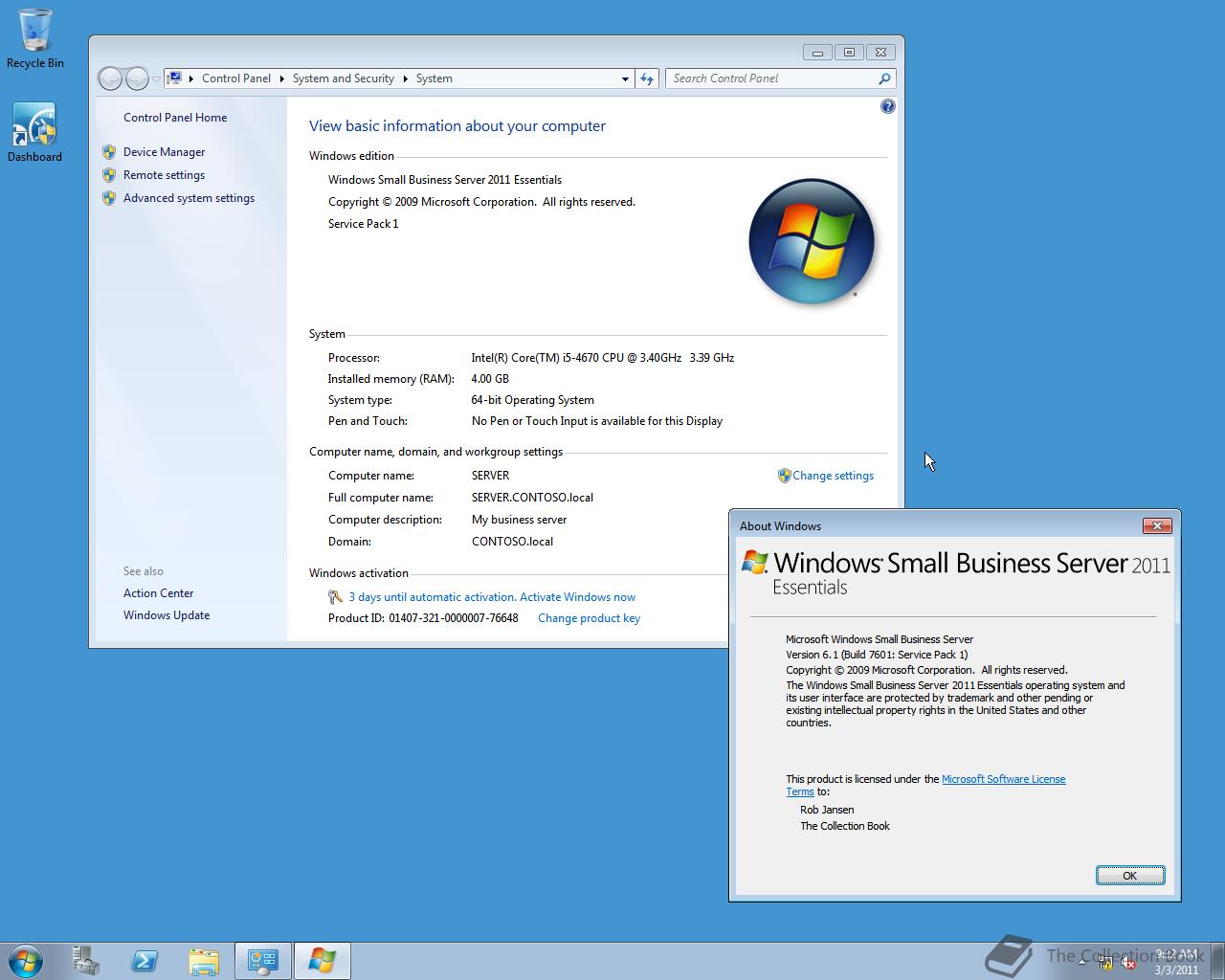The width and height of the screenshot is (1225, 980).
Task: Click the processor value Intel(R) Core(TM) i5-4670
Action: [x=603, y=358]
